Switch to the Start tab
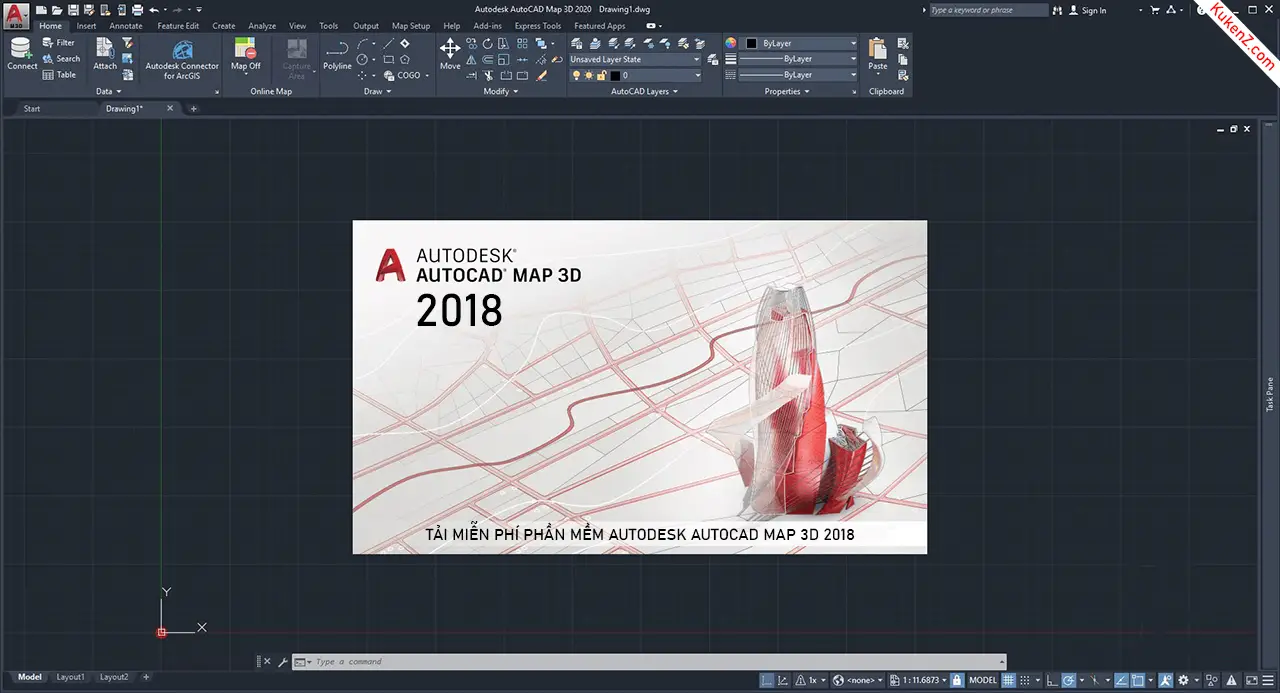This screenshot has width=1280, height=693. tap(32, 108)
